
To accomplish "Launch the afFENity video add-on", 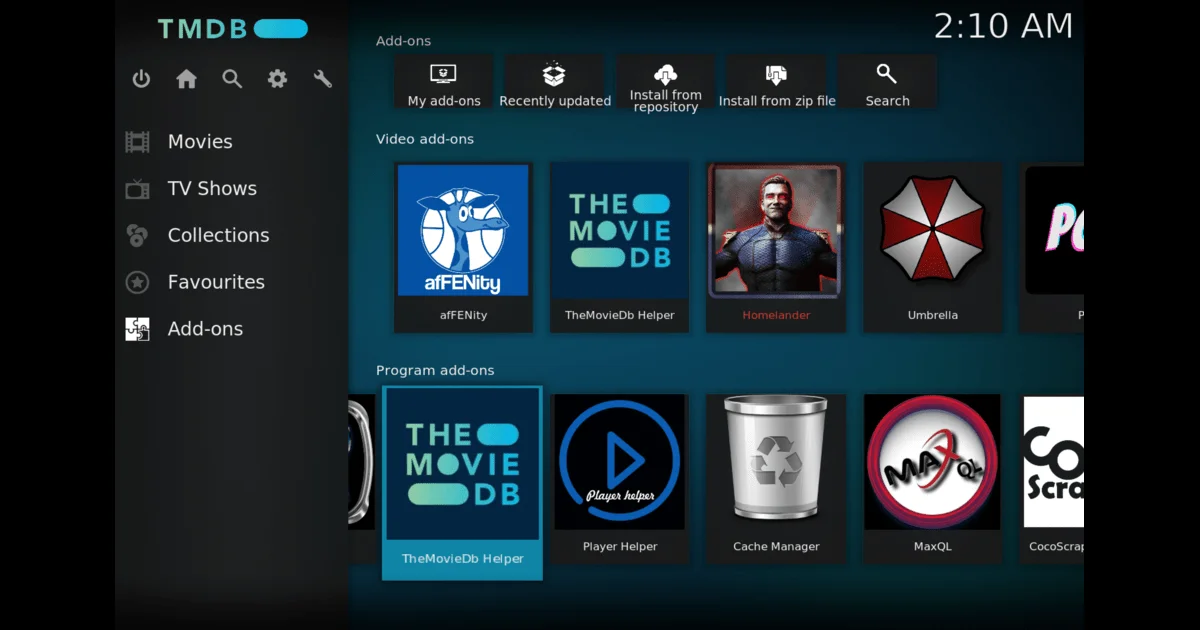I will (x=463, y=246).
